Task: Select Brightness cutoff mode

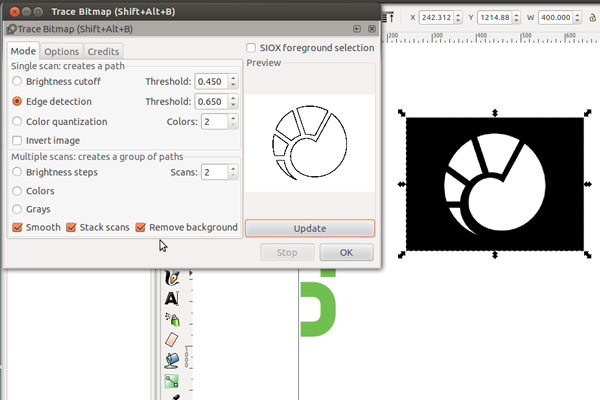Action: [17, 81]
